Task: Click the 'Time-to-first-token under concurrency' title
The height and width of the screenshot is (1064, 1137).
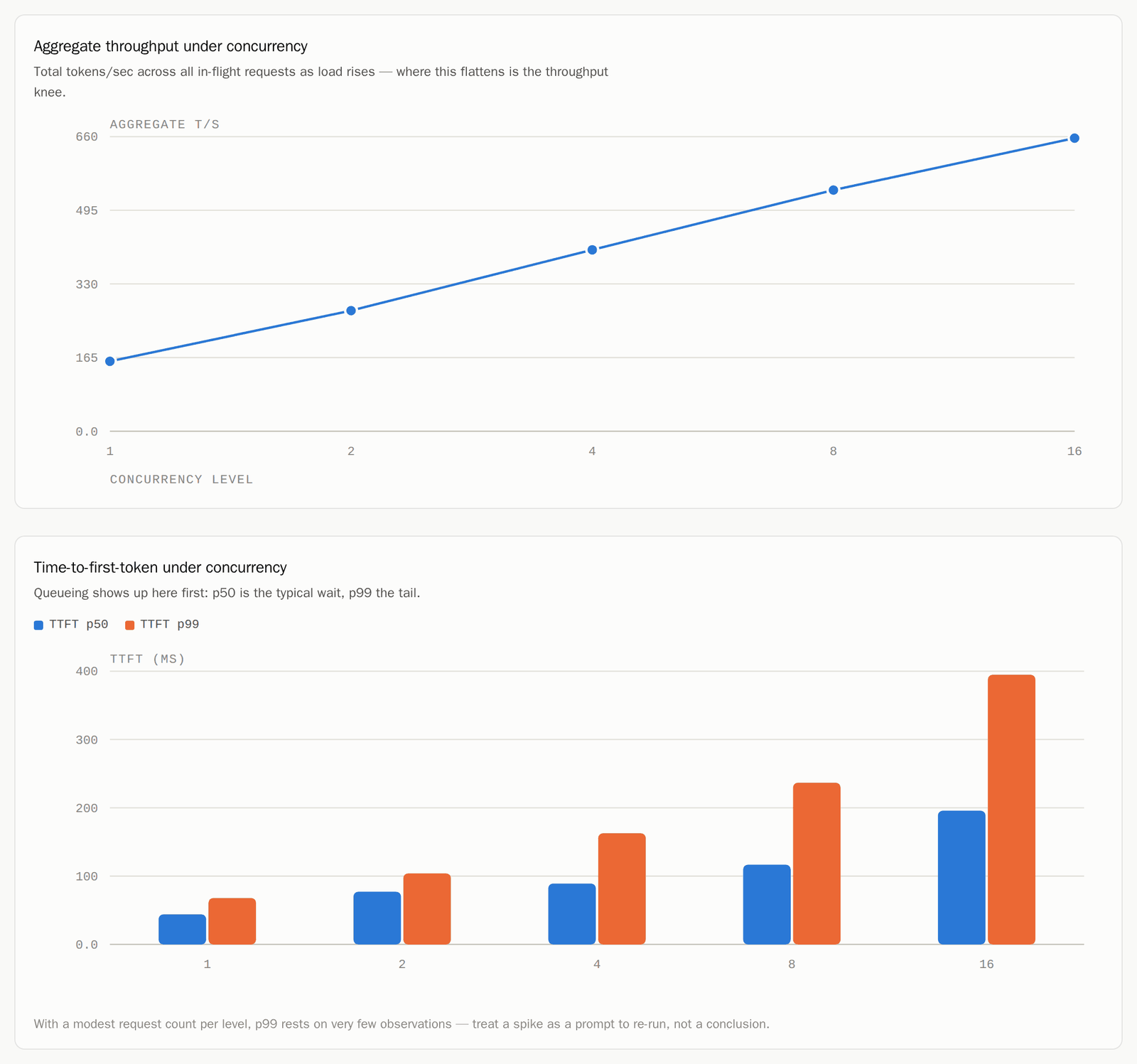Action: point(161,567)
